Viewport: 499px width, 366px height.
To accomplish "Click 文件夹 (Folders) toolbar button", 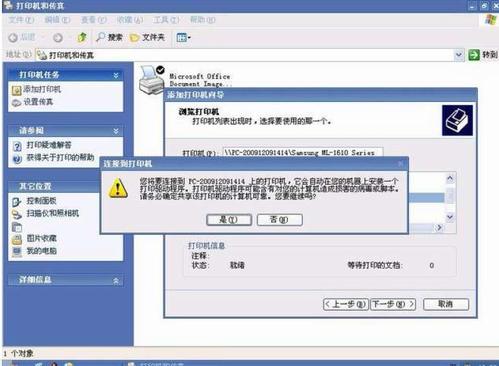I will click(x=148, y=37).
